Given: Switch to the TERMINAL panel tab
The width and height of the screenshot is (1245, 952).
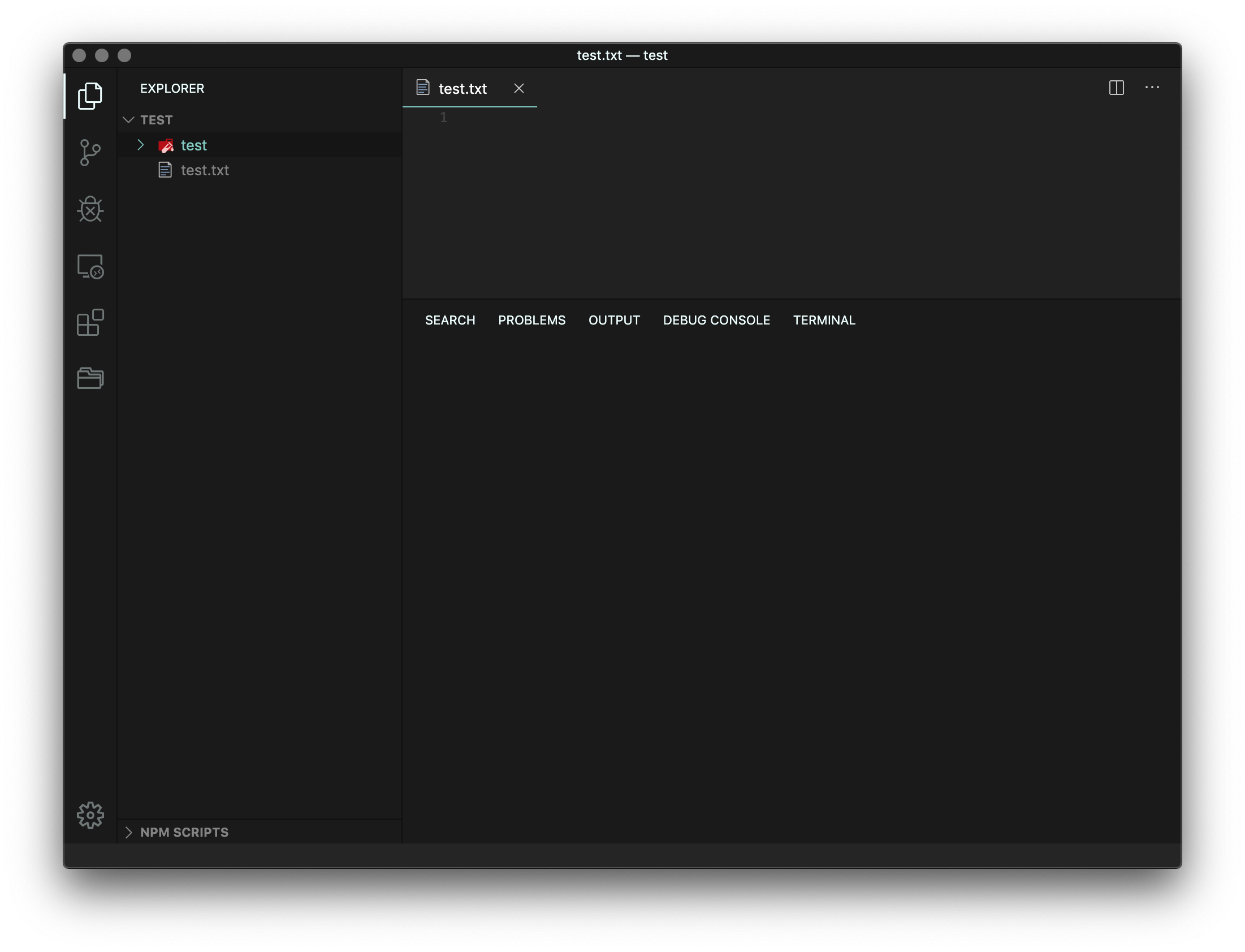Looking at the screenshot, I should click(824, 320).
